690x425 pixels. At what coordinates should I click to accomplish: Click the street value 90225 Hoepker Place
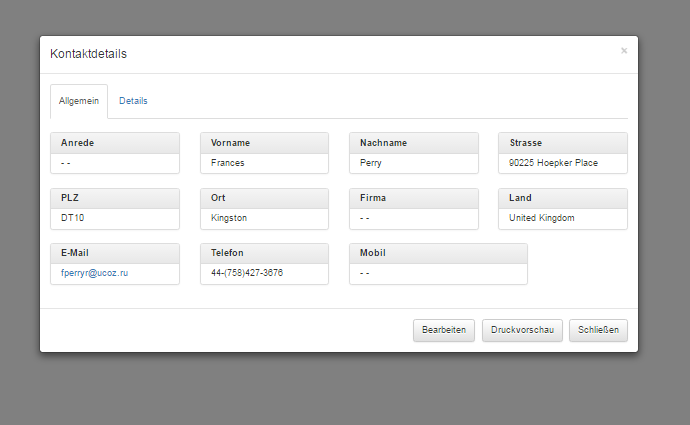pyautogui.click(x=553, y=163)
